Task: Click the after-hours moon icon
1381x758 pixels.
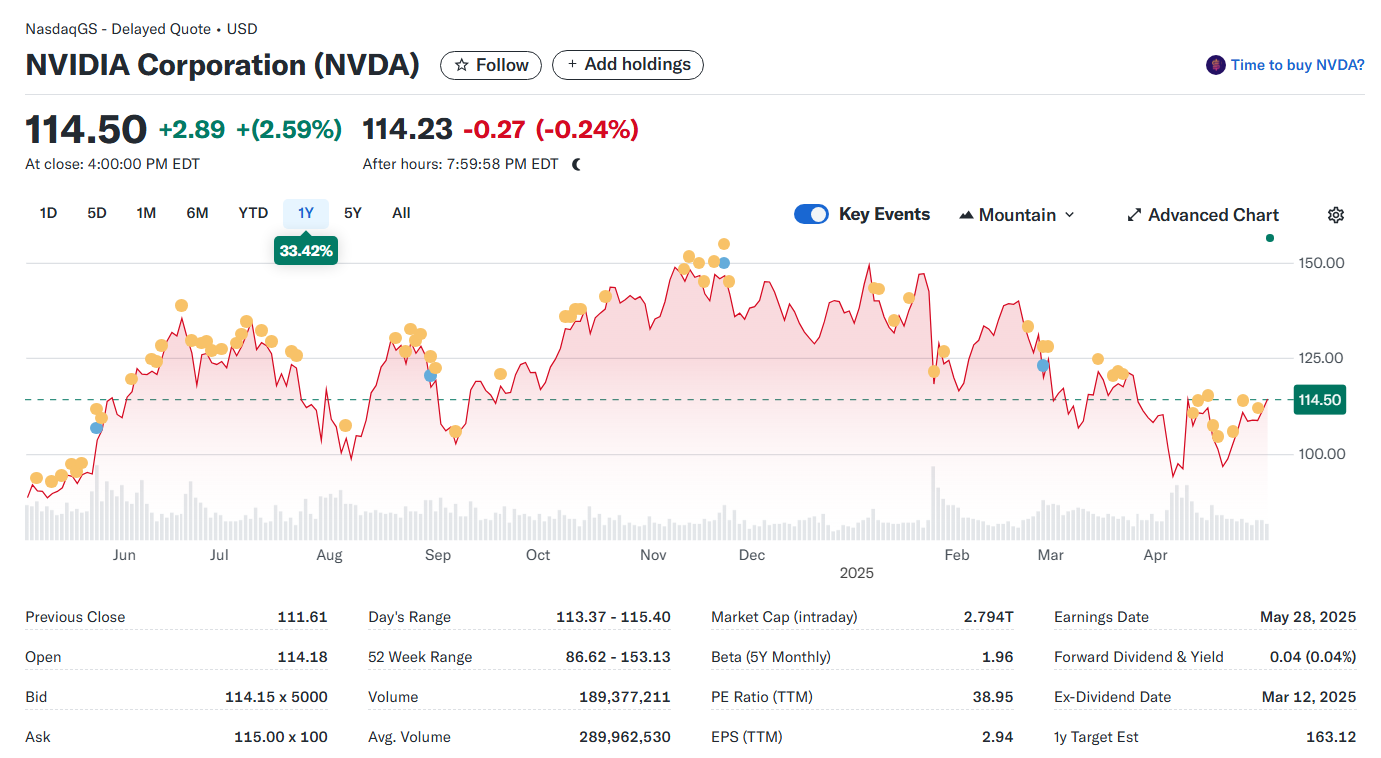Action: [x=577, y=164]
